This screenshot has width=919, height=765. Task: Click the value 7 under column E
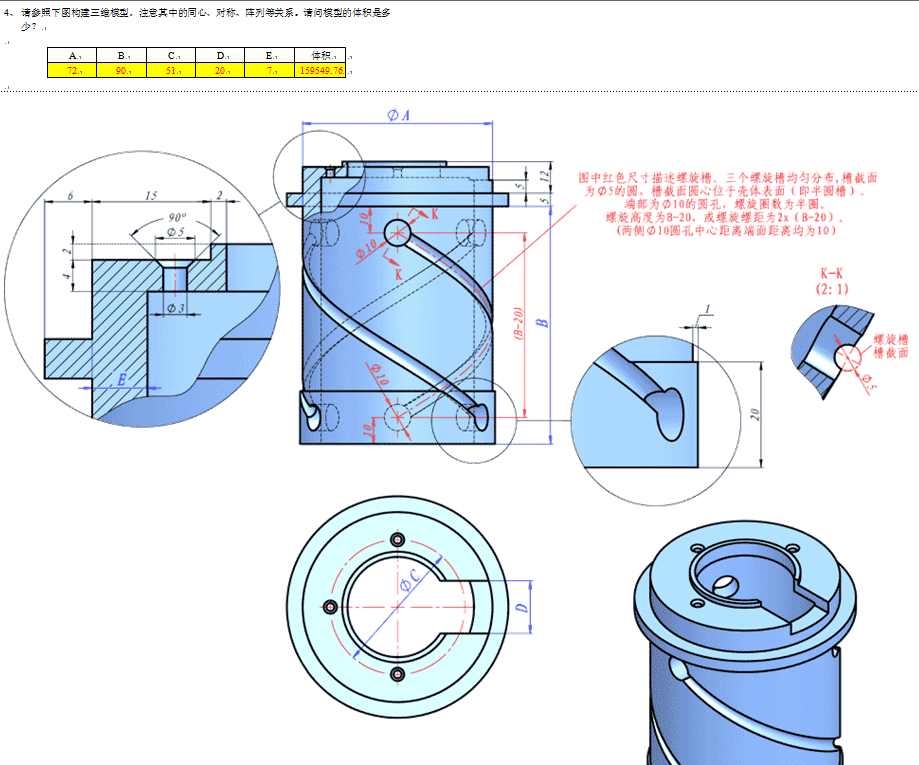270,70
